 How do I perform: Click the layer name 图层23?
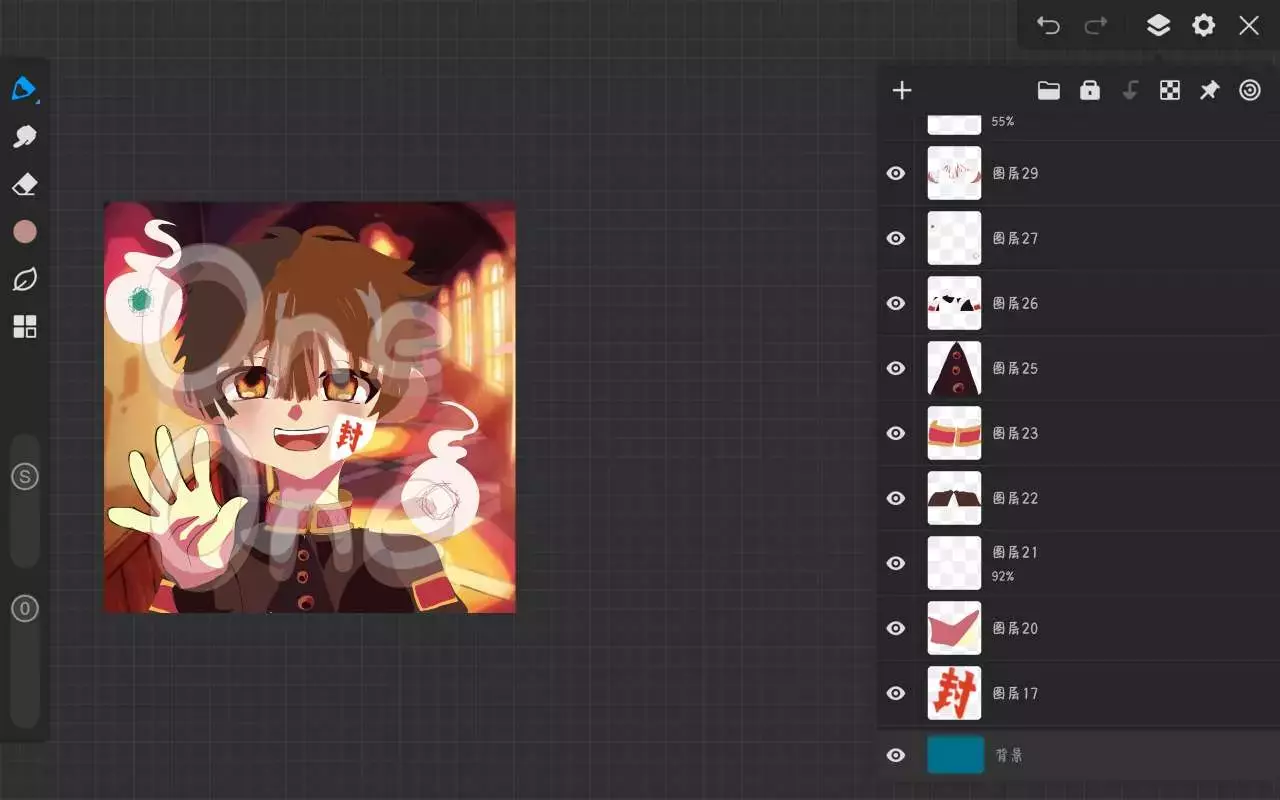pos(1015,433)
